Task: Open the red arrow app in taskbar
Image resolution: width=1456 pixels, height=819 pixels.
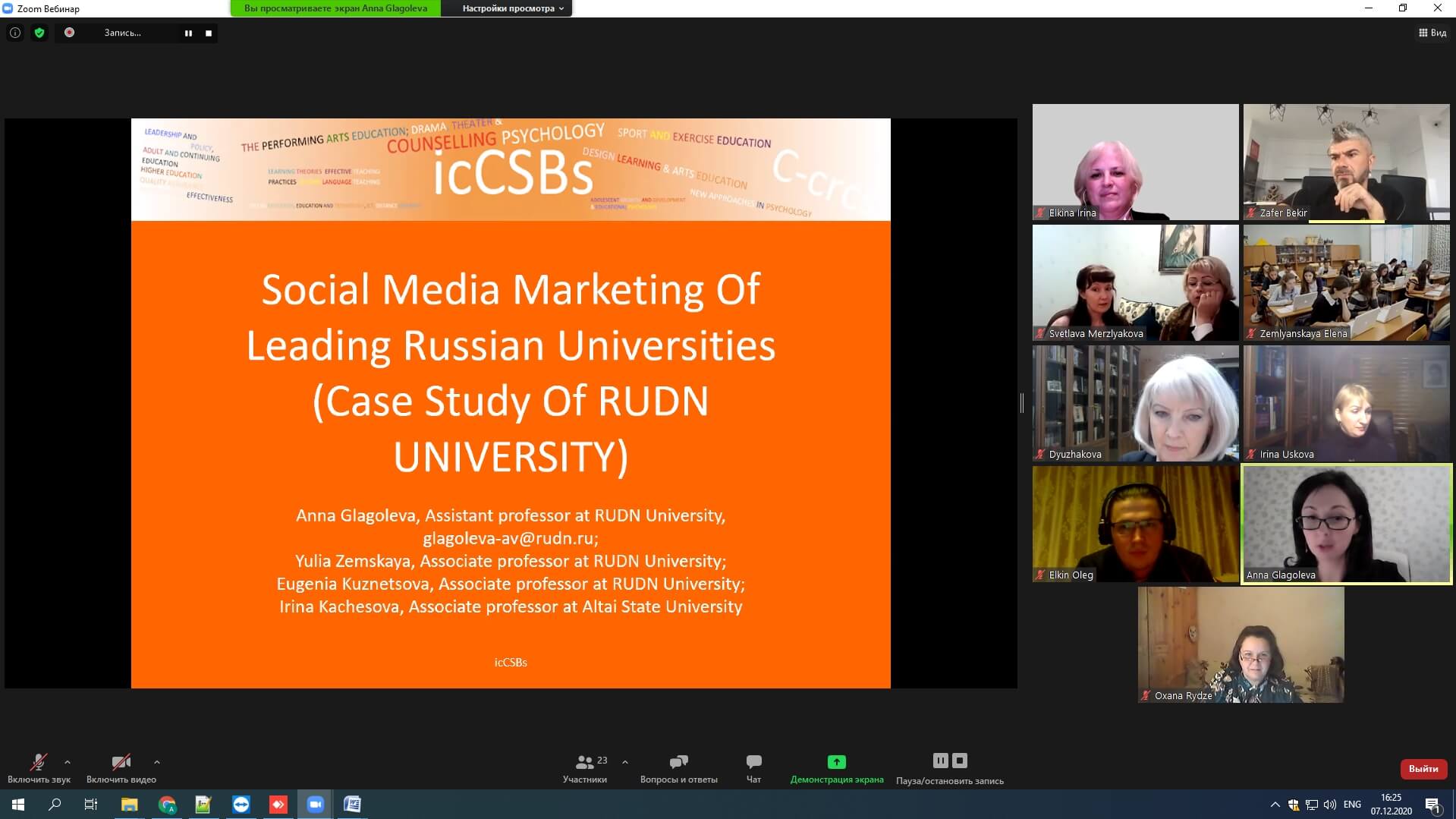Action: pyautogui.click(x=278, y=804)
